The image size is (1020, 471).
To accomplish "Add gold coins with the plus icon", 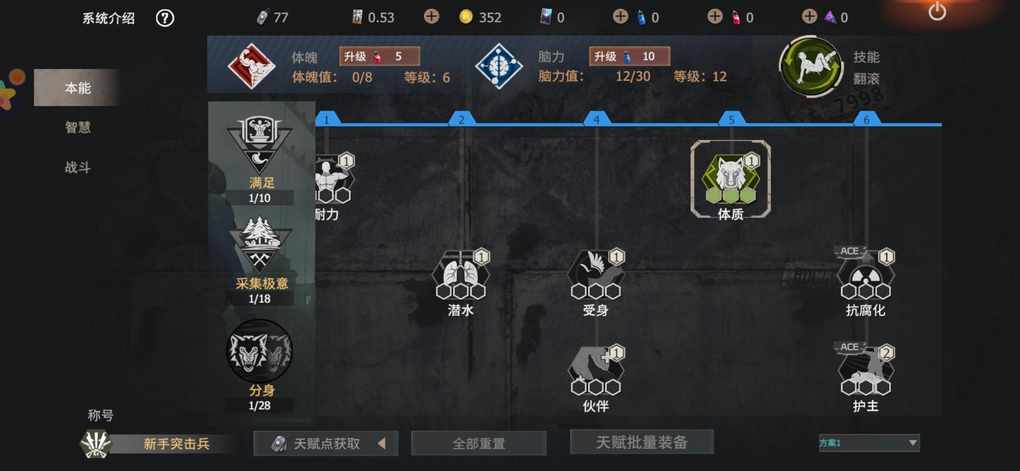I will (x=431, y=17).
